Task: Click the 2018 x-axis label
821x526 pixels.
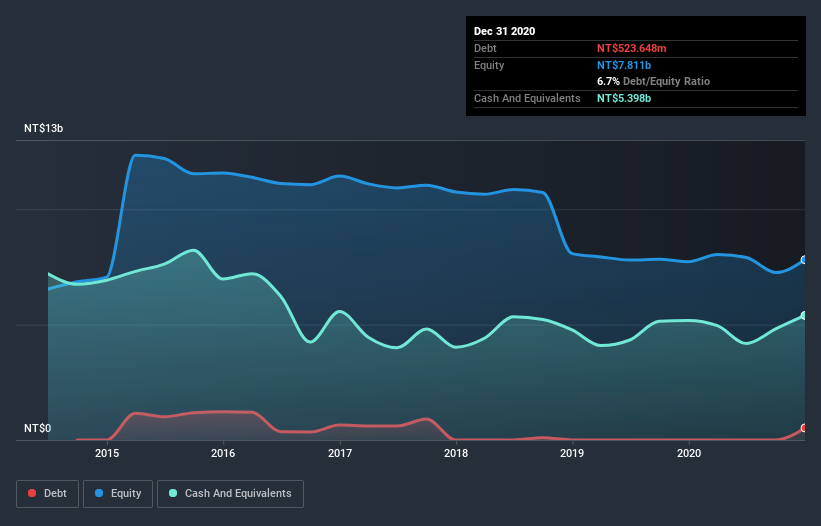Action: tap(456, 453)
